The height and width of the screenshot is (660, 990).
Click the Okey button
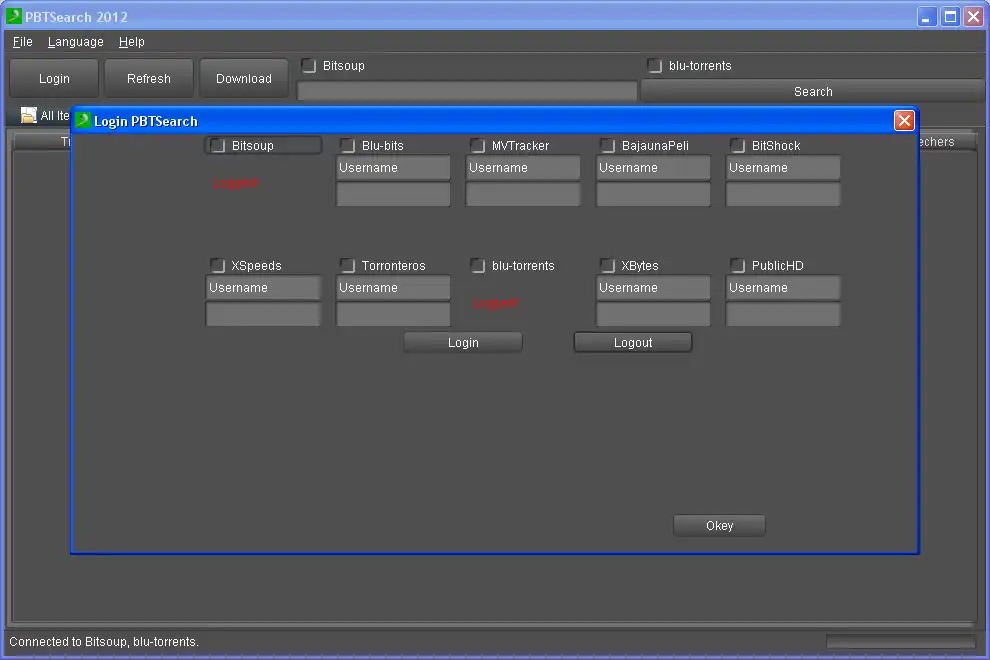point(719,525)
